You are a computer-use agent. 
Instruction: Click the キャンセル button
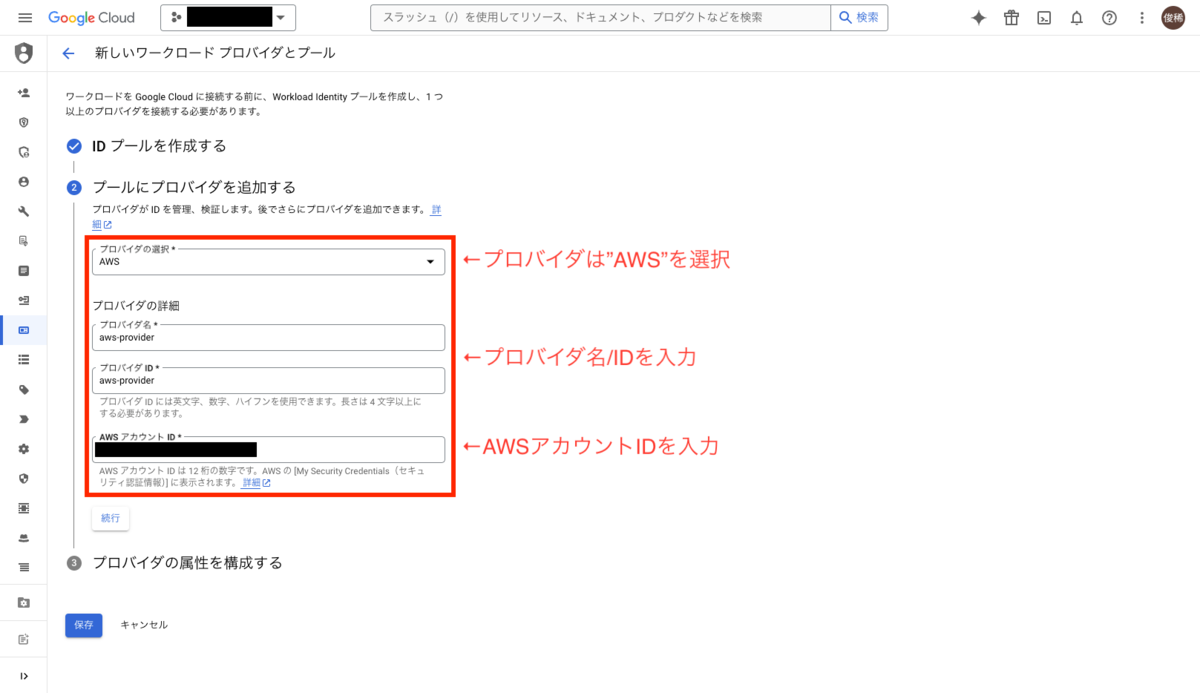pyautogui.click(x=144, y=624)
